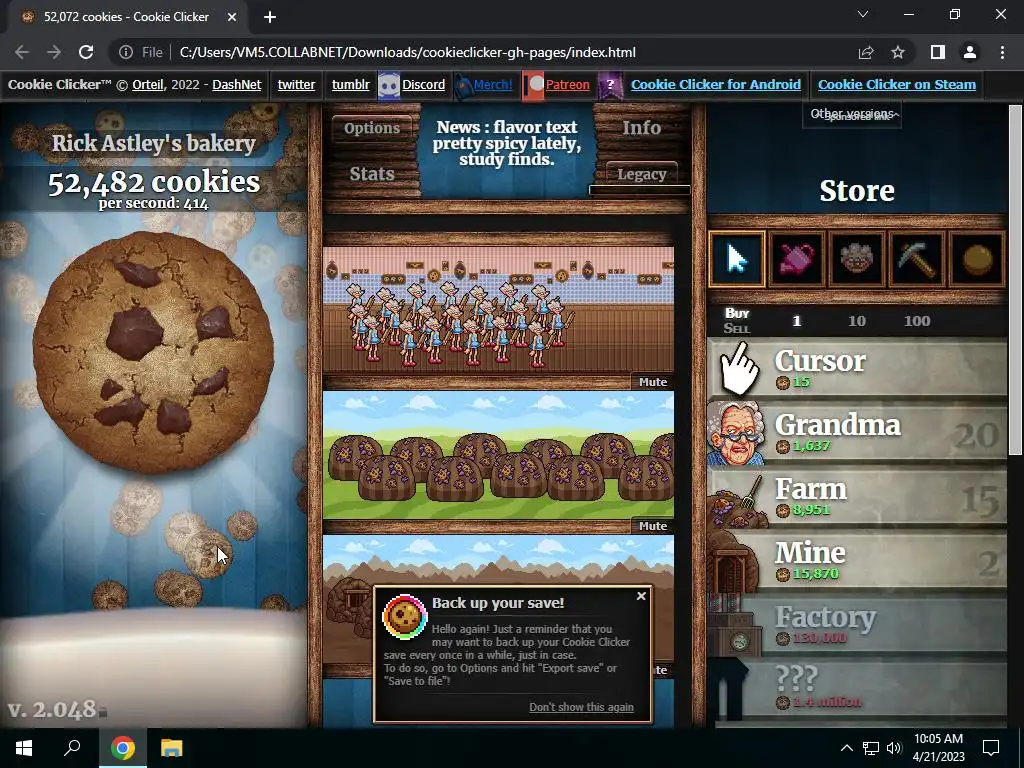Open the Orteil link
Viewport: 1024px width, 768px height.
pyautogui.click(x=148, y=84)
